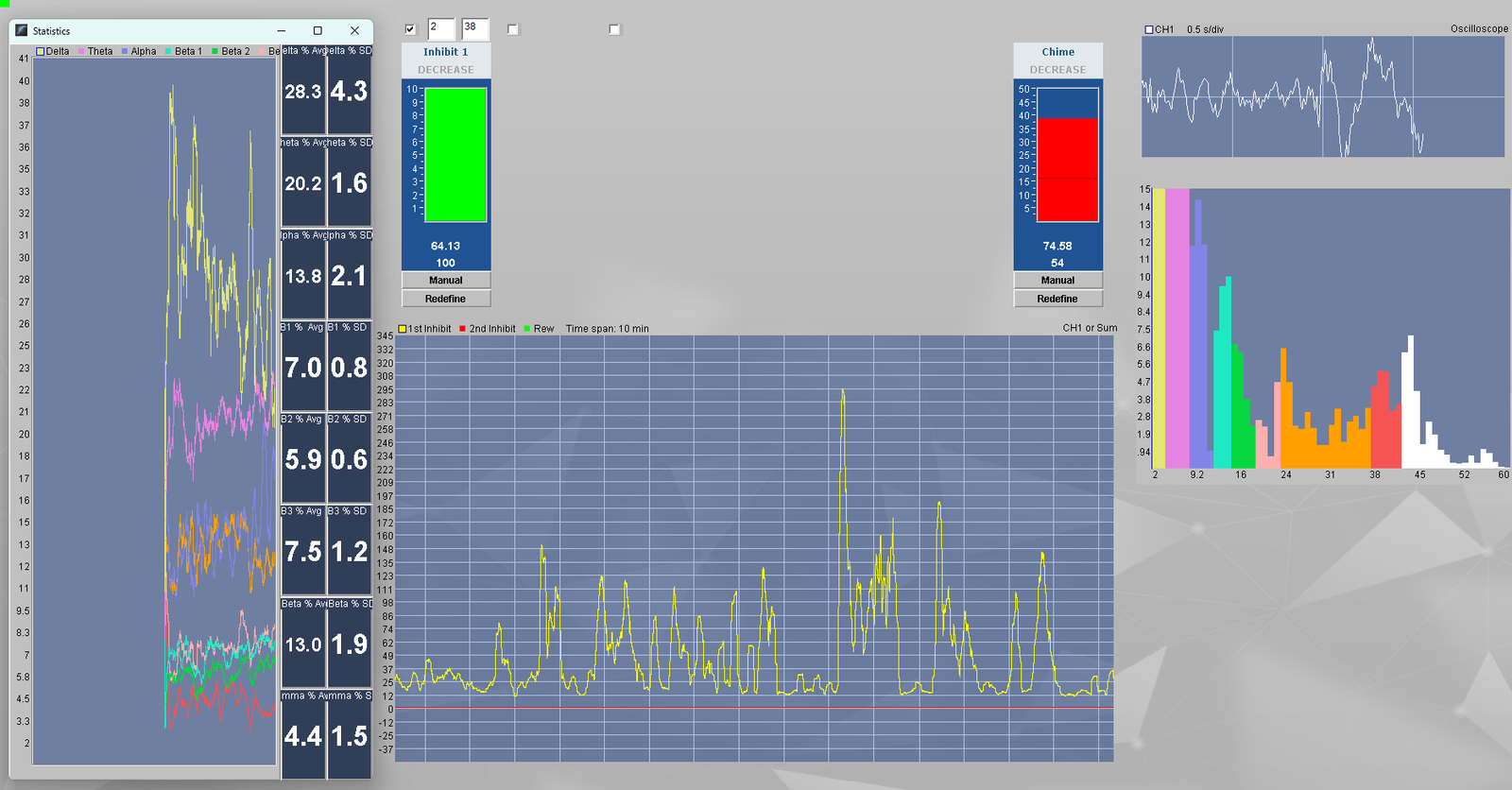
Task: Toggle the Alpha legend swatch
Action: coord(125,51)
